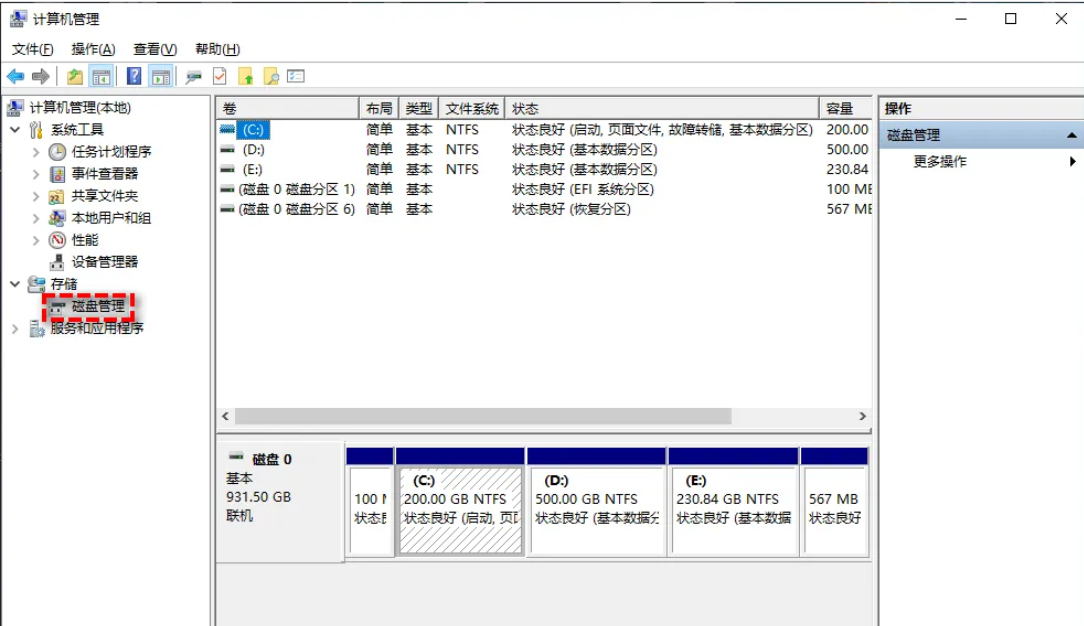
Task: Open the Help question mark icon
Action: pyautogui.click(x=133, y=77)
